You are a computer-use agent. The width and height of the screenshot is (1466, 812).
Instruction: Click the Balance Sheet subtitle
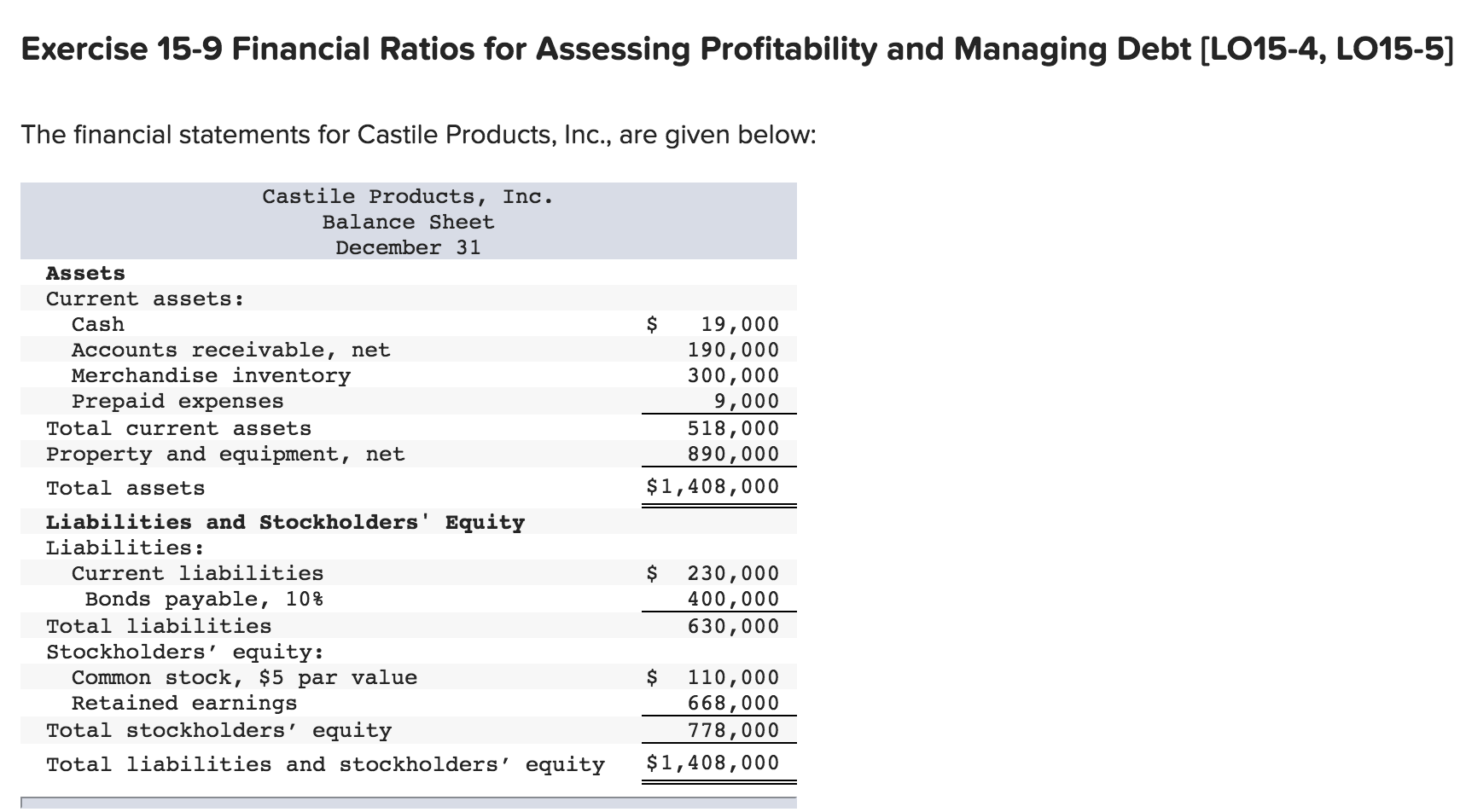tap(407, 222)
